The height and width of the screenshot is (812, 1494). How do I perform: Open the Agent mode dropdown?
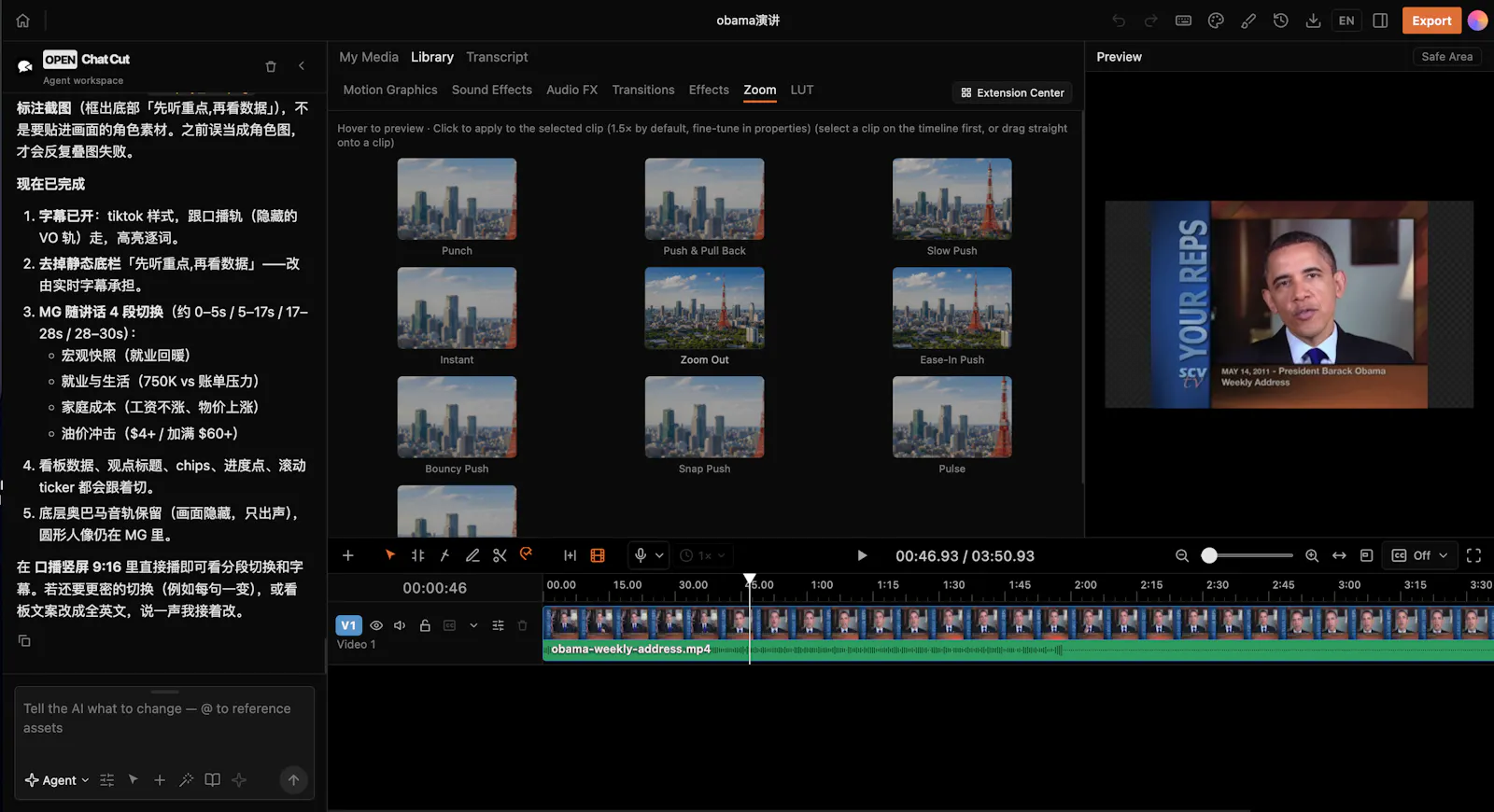(x=57, y=780)
